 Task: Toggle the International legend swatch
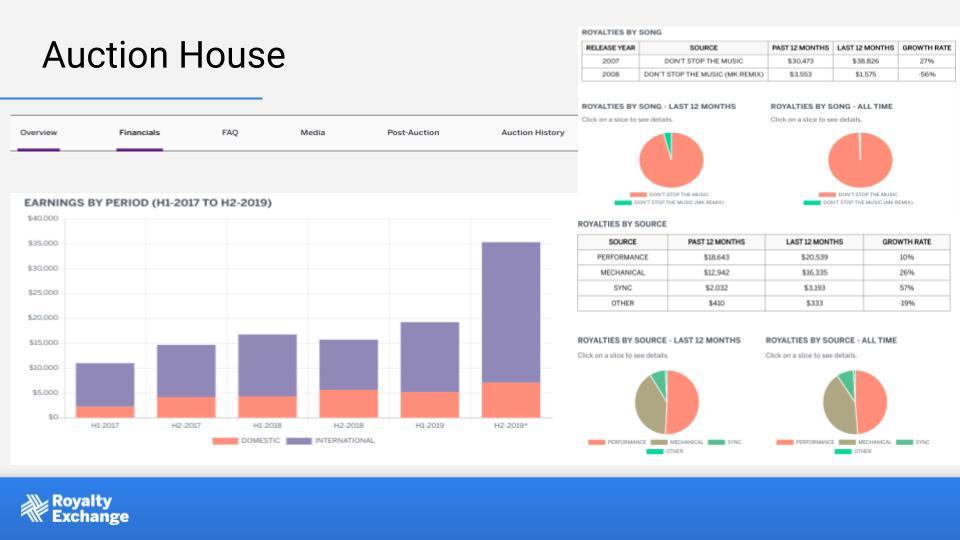coord(298,441)
